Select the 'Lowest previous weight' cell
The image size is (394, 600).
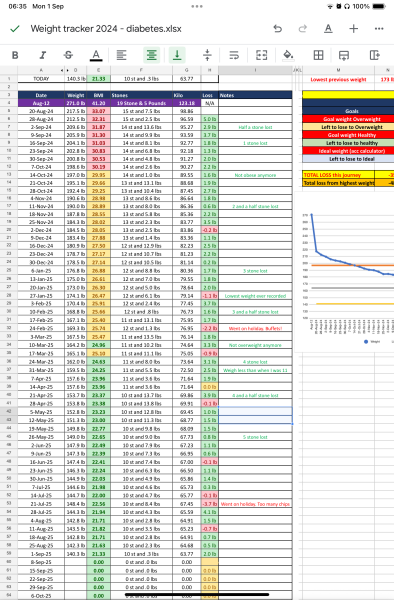point(339,80)
